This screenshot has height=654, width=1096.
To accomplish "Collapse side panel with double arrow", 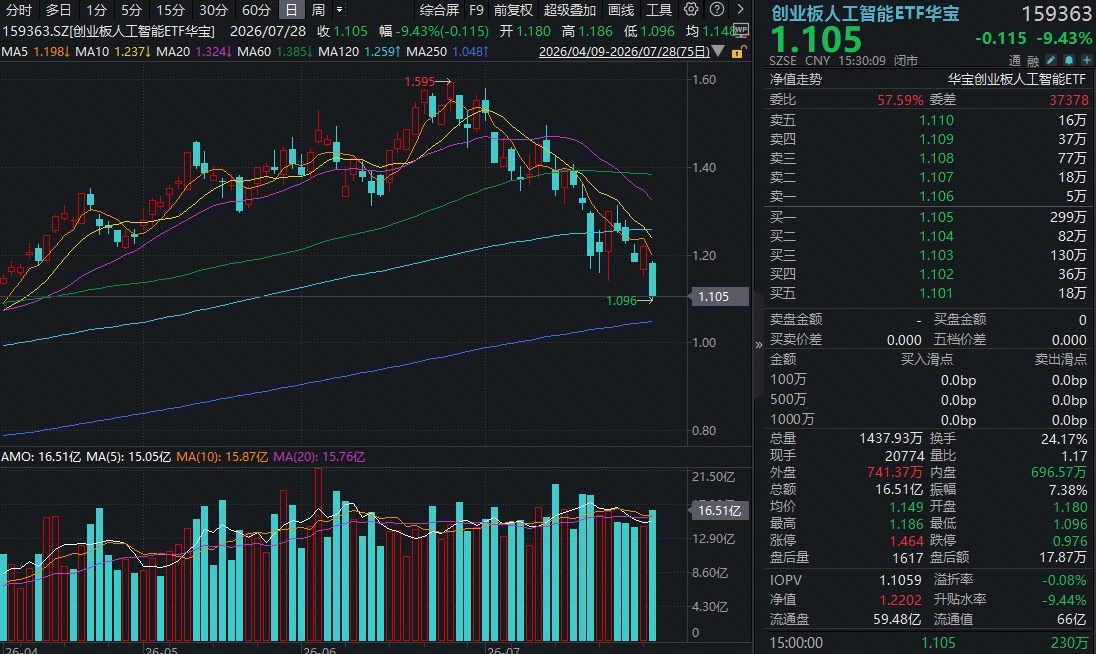I will (758, 344).
